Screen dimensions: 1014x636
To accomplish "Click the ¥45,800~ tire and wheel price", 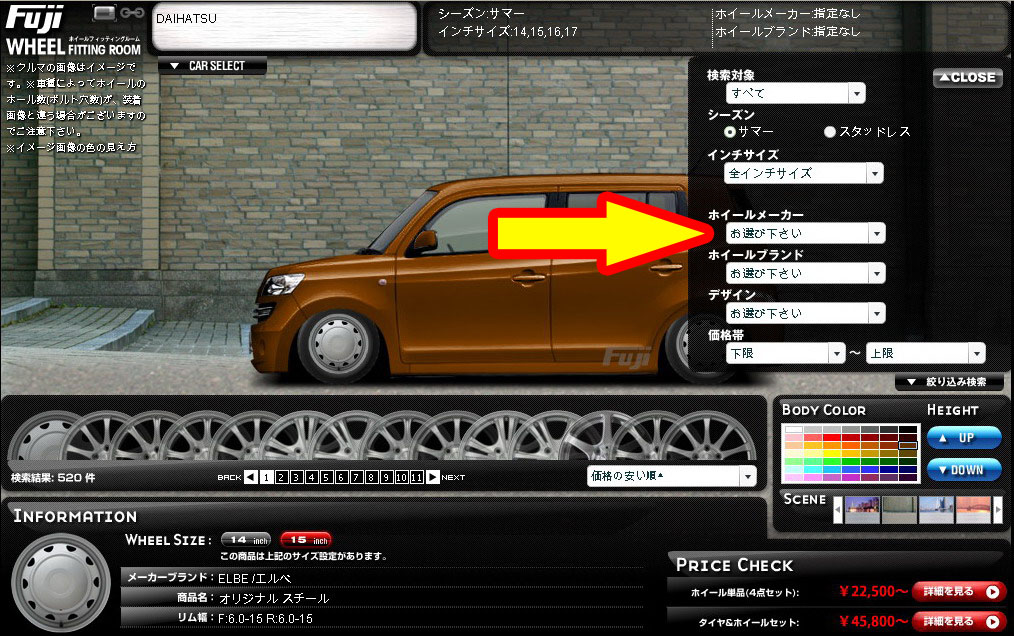I will (x=873, y=622).
